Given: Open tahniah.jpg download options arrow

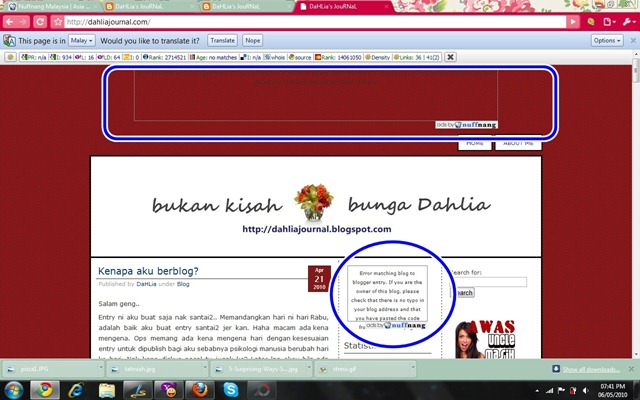Looking at the screenshot, I should [204, 368].
